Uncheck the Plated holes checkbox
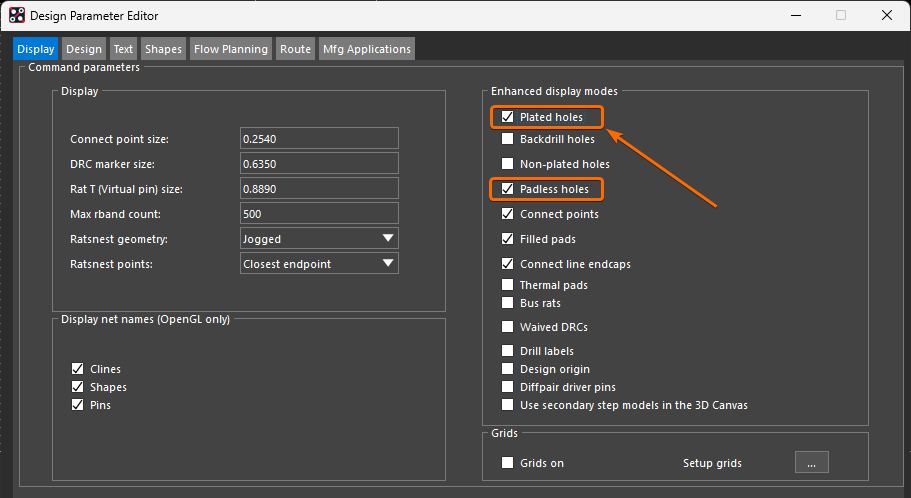 pos(508,117)
